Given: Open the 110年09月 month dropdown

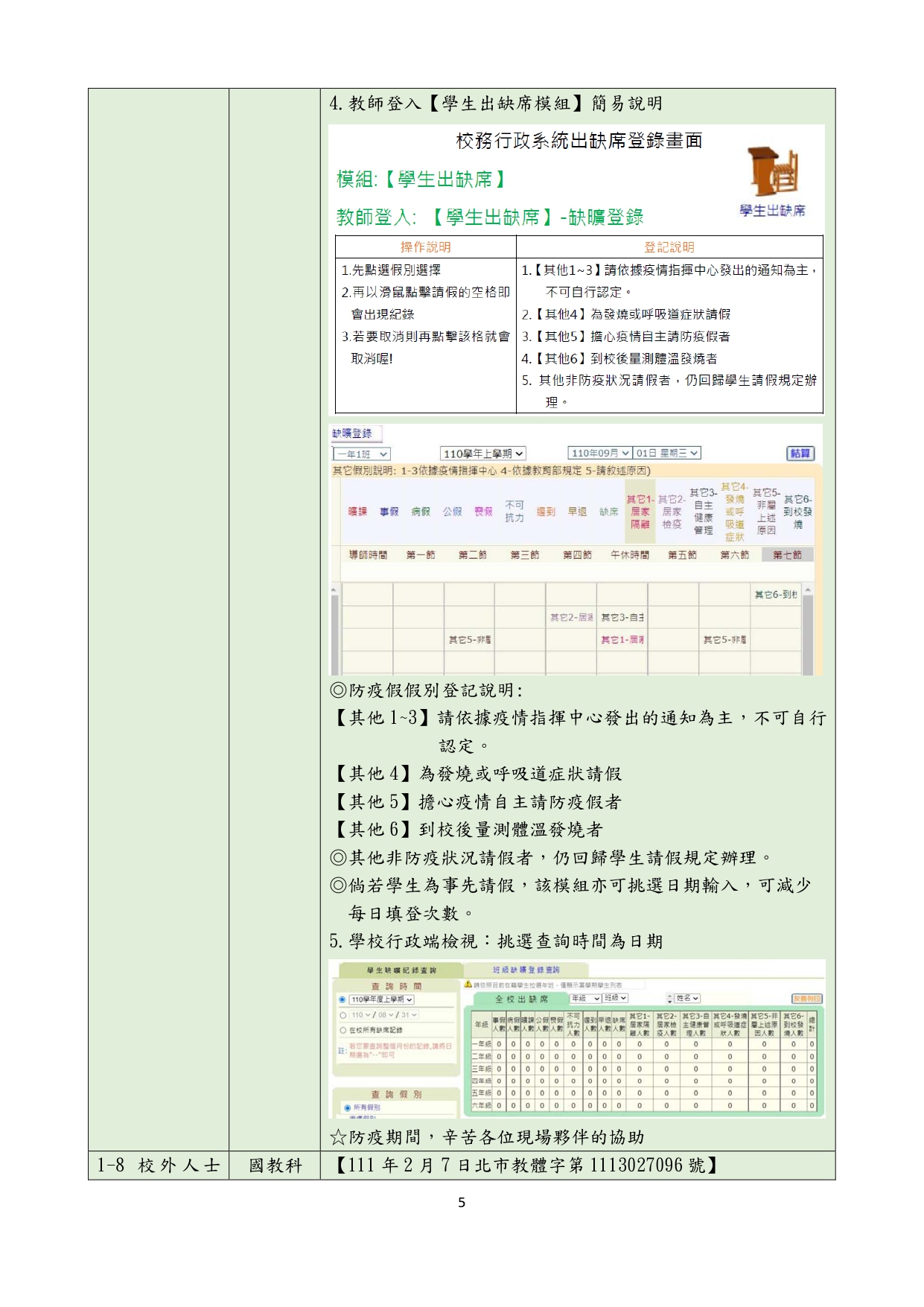Looking at the screenshot, I should coord(600,453).
